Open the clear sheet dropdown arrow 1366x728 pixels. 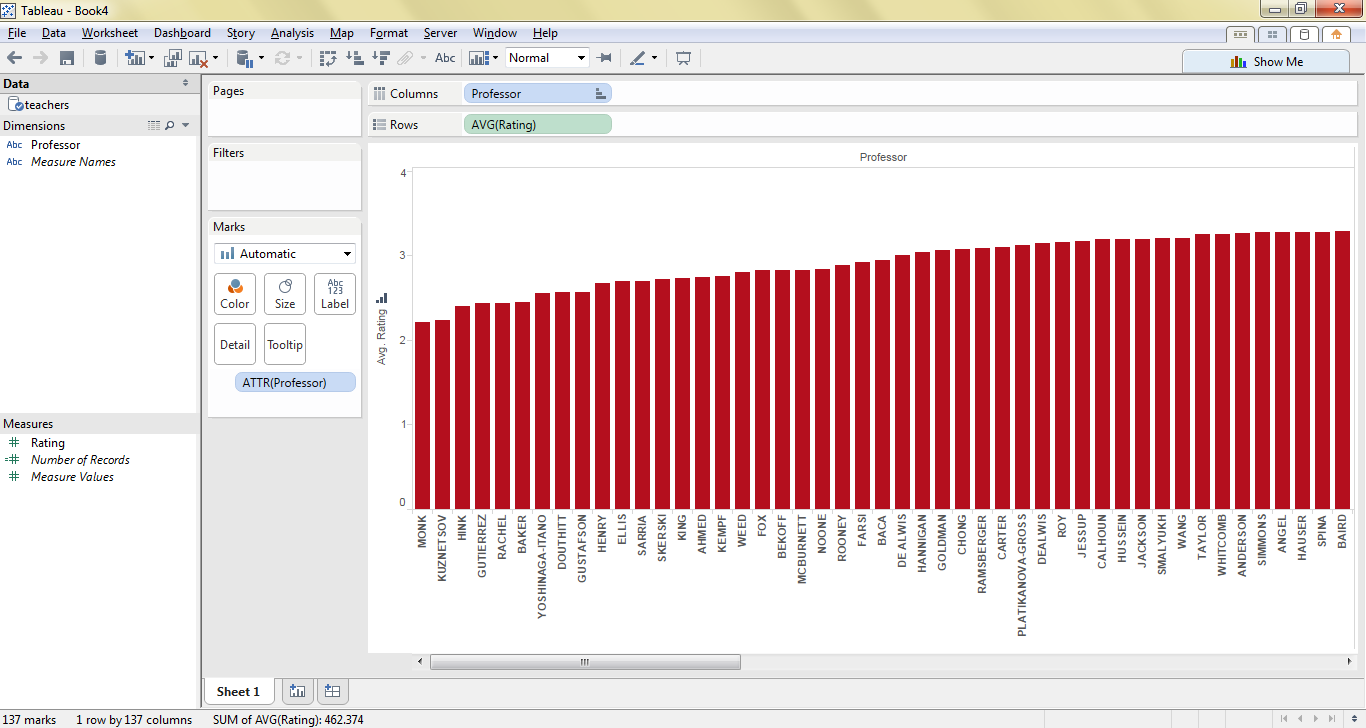(214, 58)
